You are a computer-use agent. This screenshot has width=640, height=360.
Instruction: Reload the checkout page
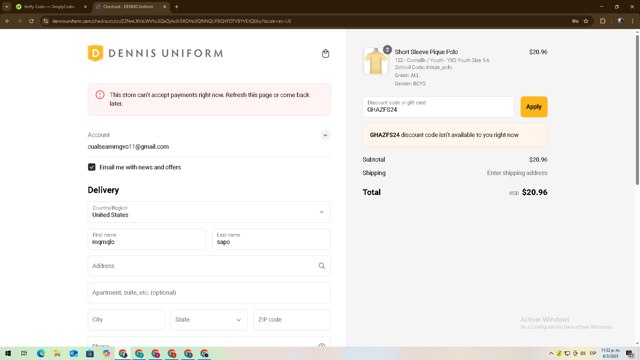pos(31,21)
